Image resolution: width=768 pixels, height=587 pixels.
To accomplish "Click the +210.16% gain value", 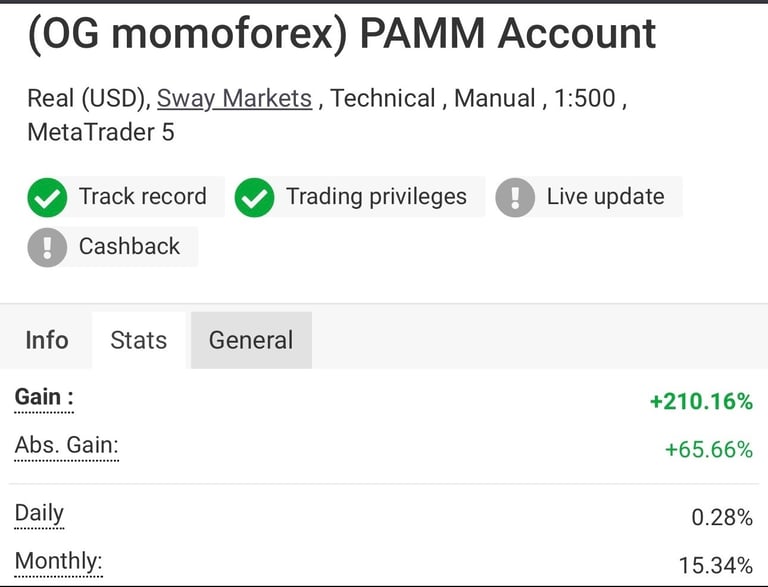I will point(701,401).
